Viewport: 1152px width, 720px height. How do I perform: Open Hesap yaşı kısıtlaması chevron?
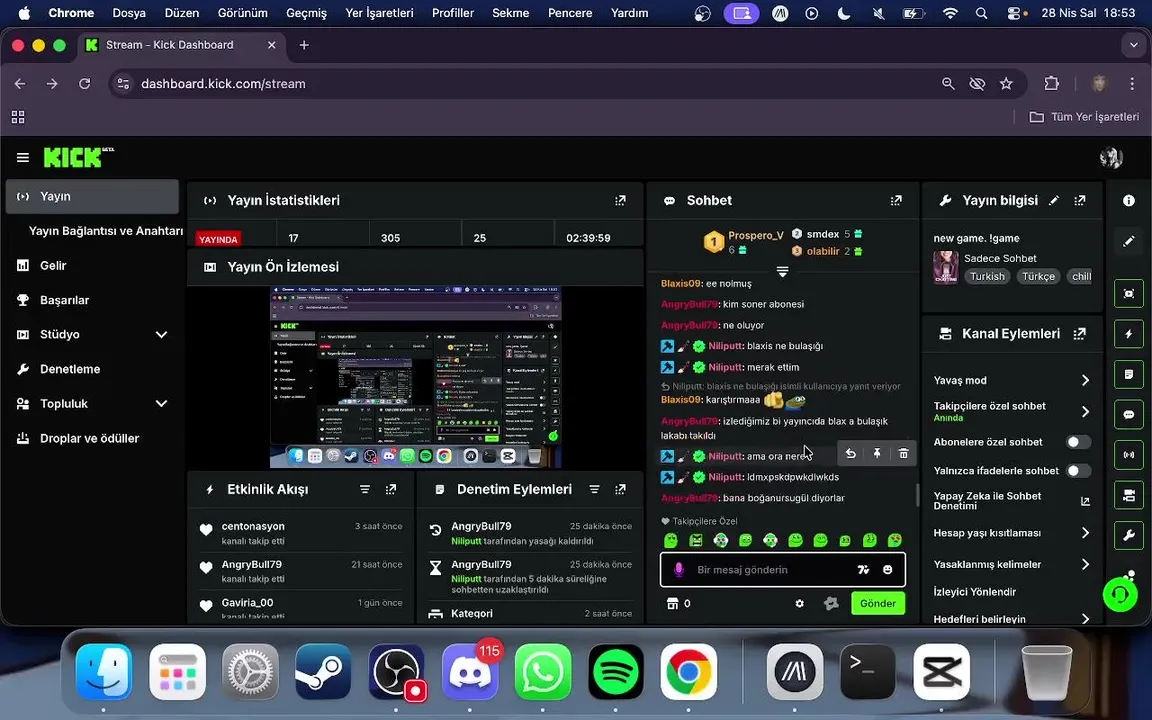click(x=1085, y=533)
